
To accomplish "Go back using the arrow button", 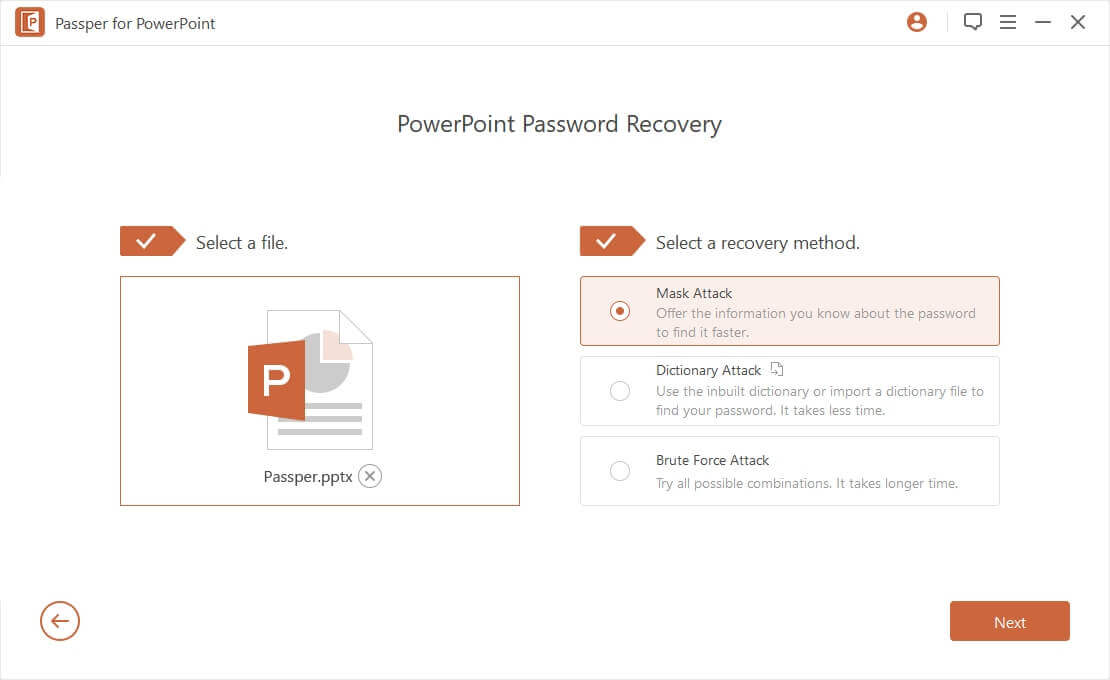I will 59,621.
